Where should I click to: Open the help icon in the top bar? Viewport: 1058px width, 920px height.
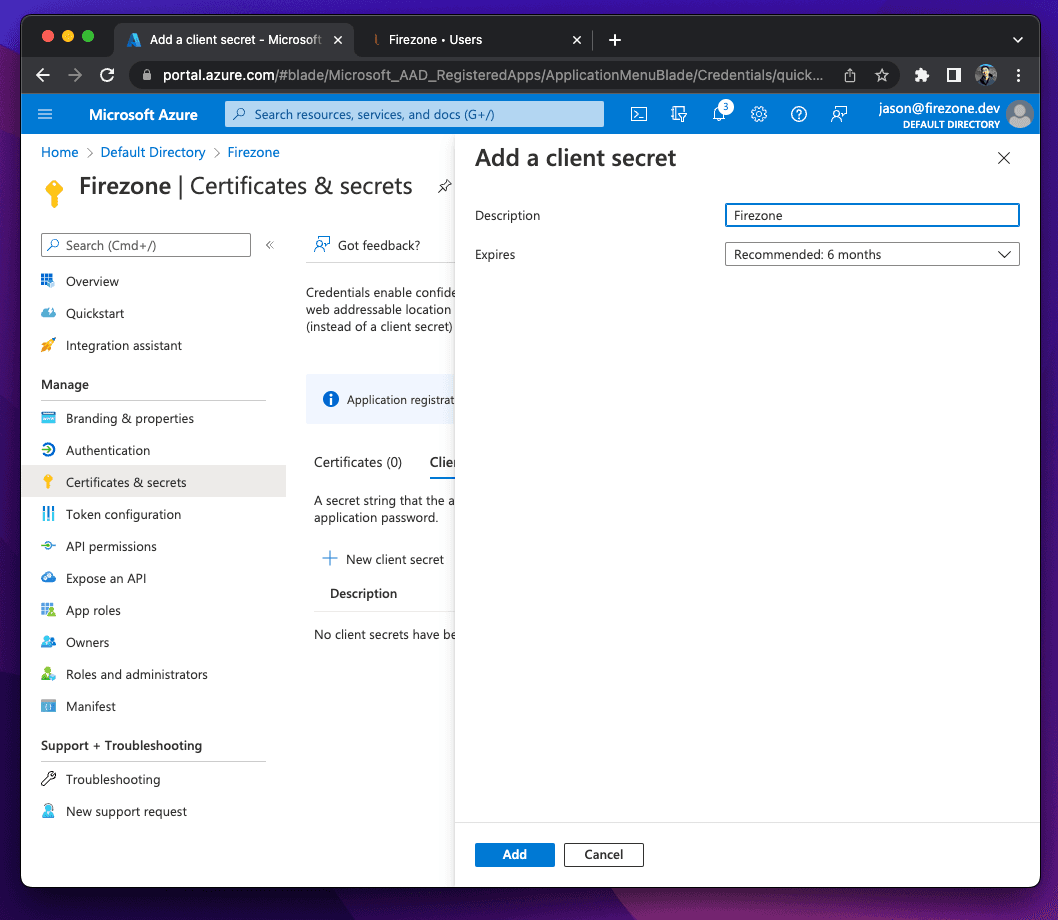(798, 114)
